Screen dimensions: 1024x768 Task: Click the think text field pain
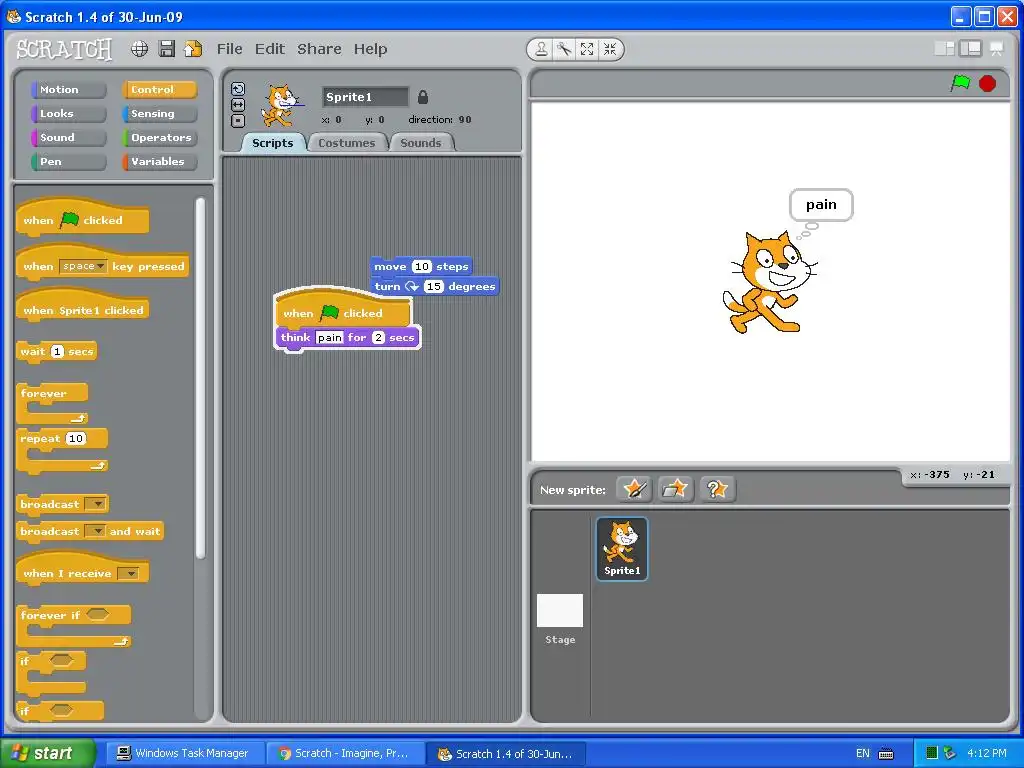329,338
